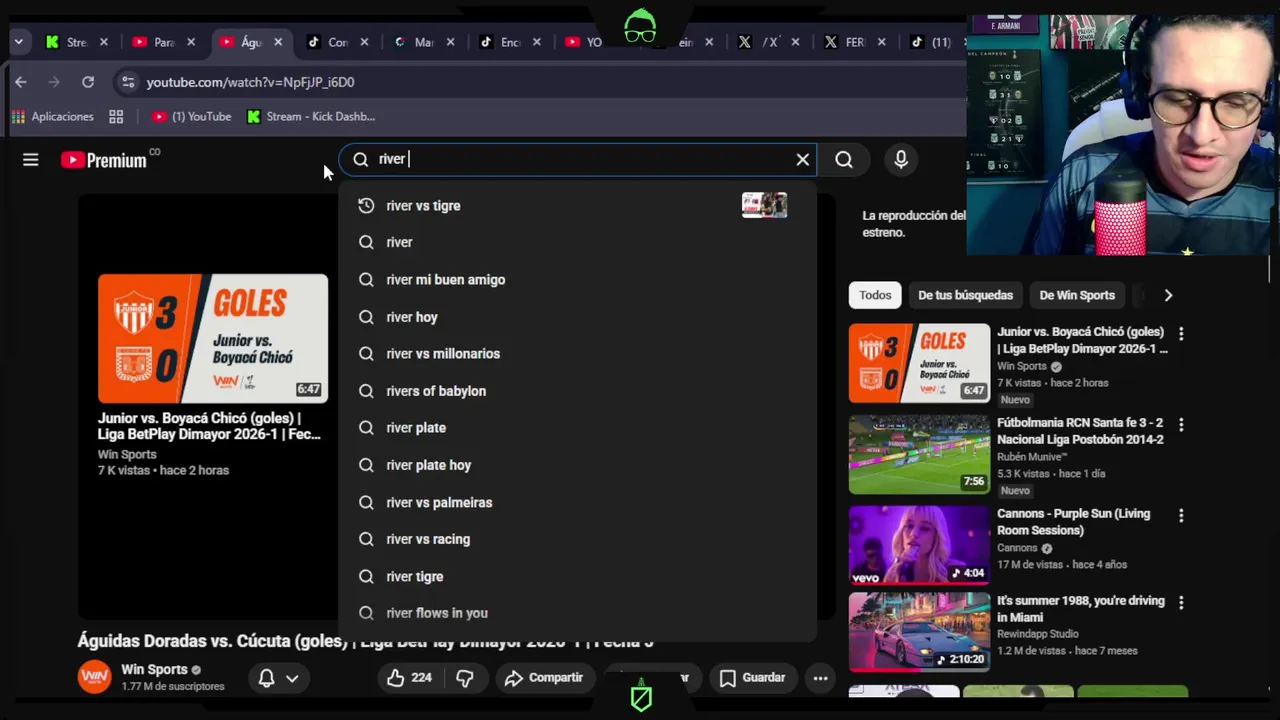Click the browser forward arrow
This screenshot has width=1280, height=720.
click(54, 82)
